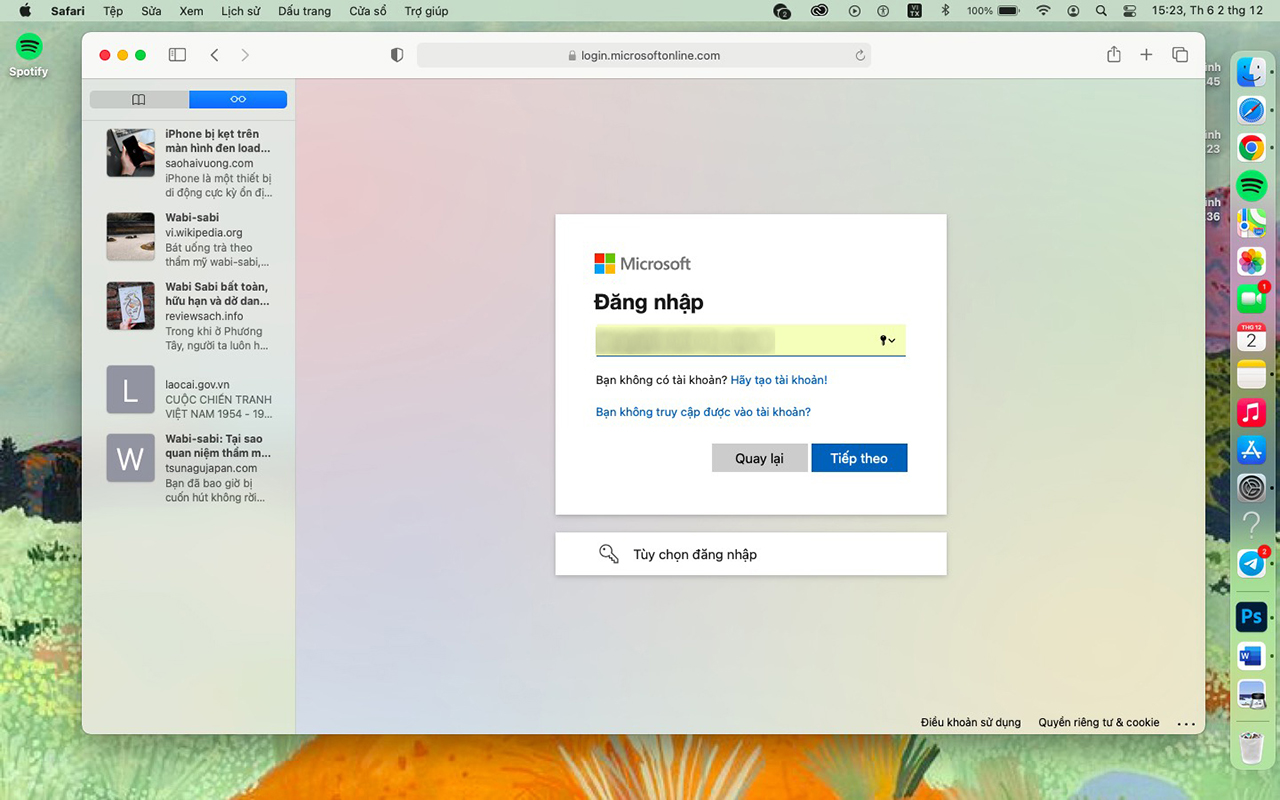
Task: Click the privacy shield icon
Action: tap(397, 55)
